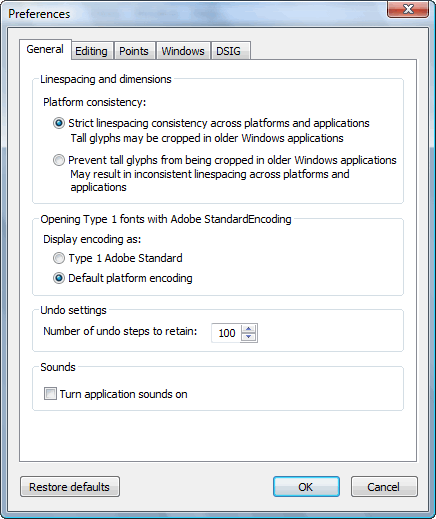Click the Strict linespacing consistency label text
This screenshot has height=519, width=436.
click(x=219, y=123)
